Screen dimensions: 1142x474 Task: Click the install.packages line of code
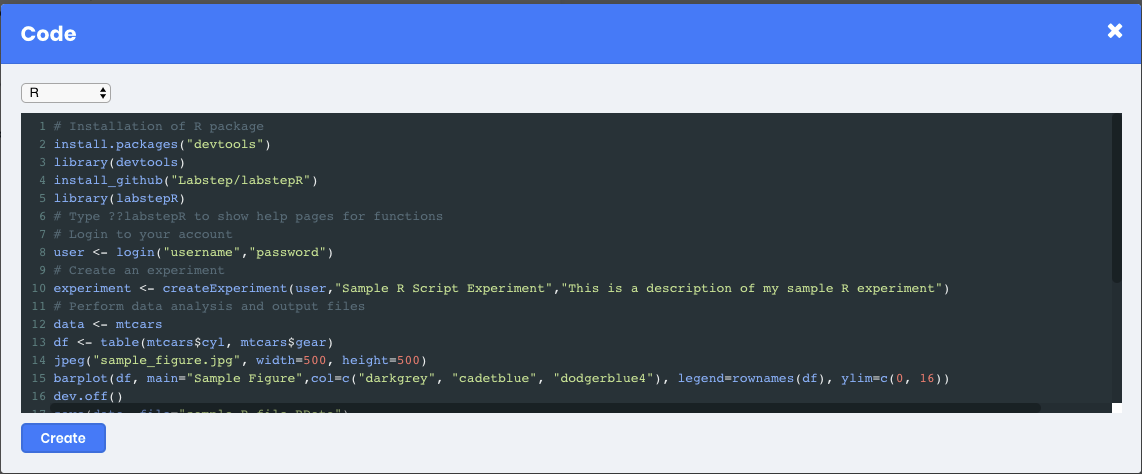(162, 144)
